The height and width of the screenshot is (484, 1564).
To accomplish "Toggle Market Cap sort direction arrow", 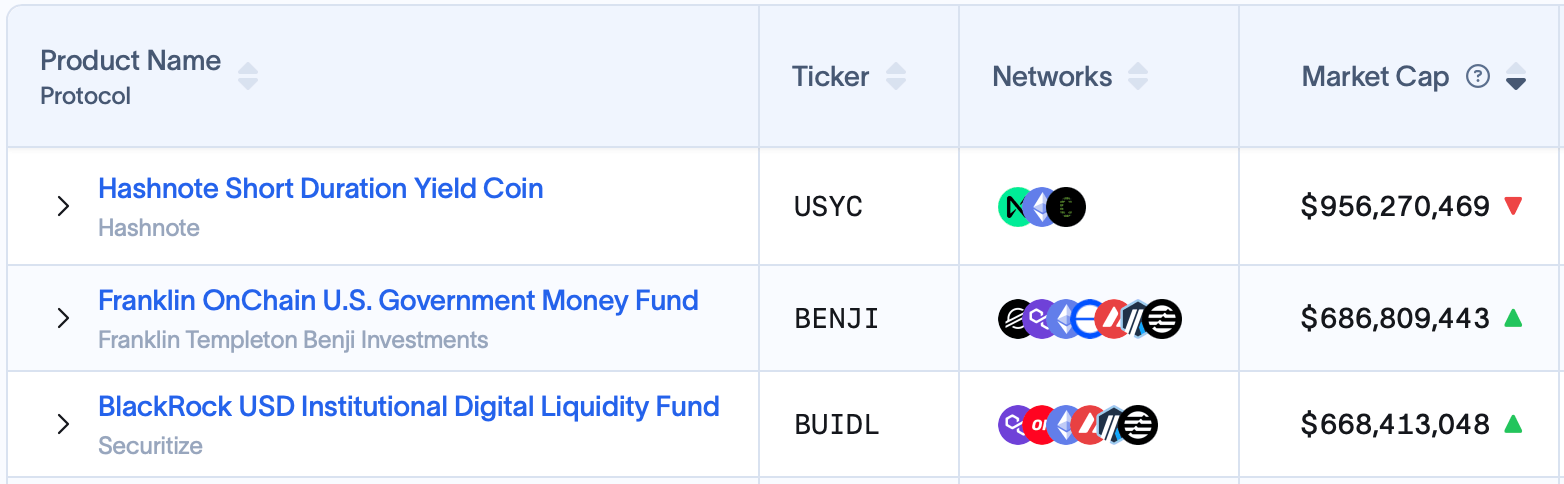I will (x=1516, y=76).
